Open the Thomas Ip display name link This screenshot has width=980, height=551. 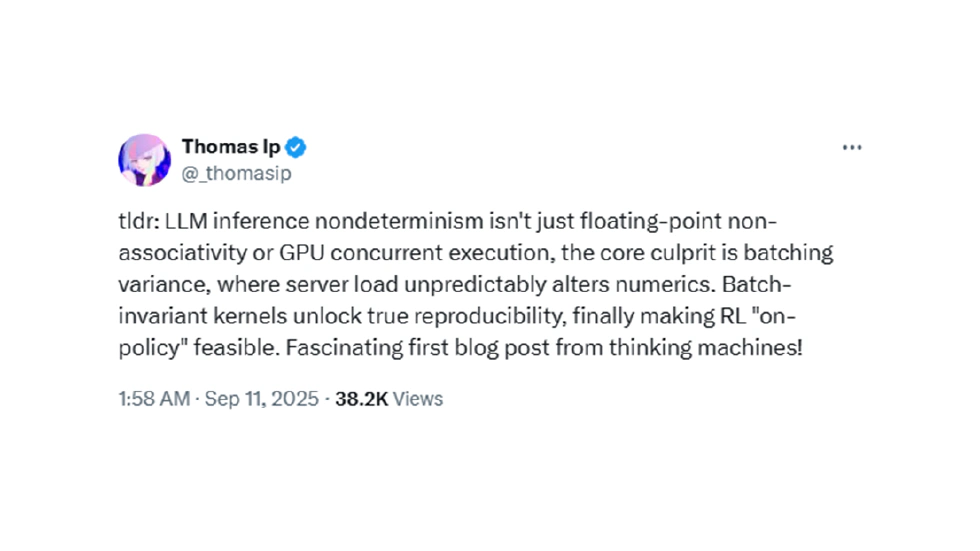[x=231, y=148]
